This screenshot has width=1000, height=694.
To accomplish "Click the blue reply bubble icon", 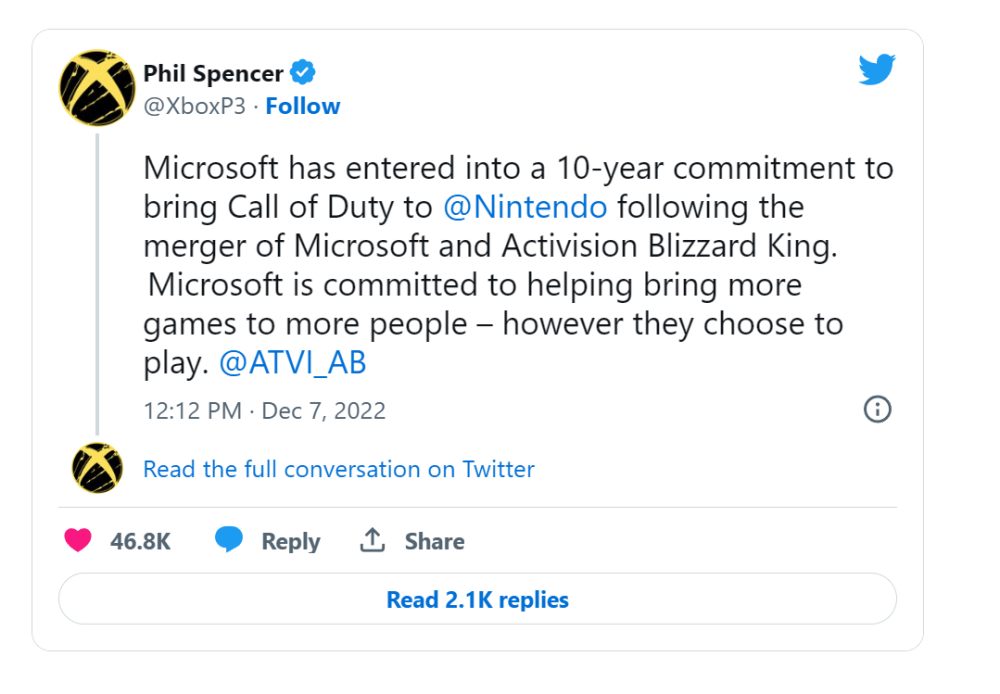I will click(x=229, y=541).
